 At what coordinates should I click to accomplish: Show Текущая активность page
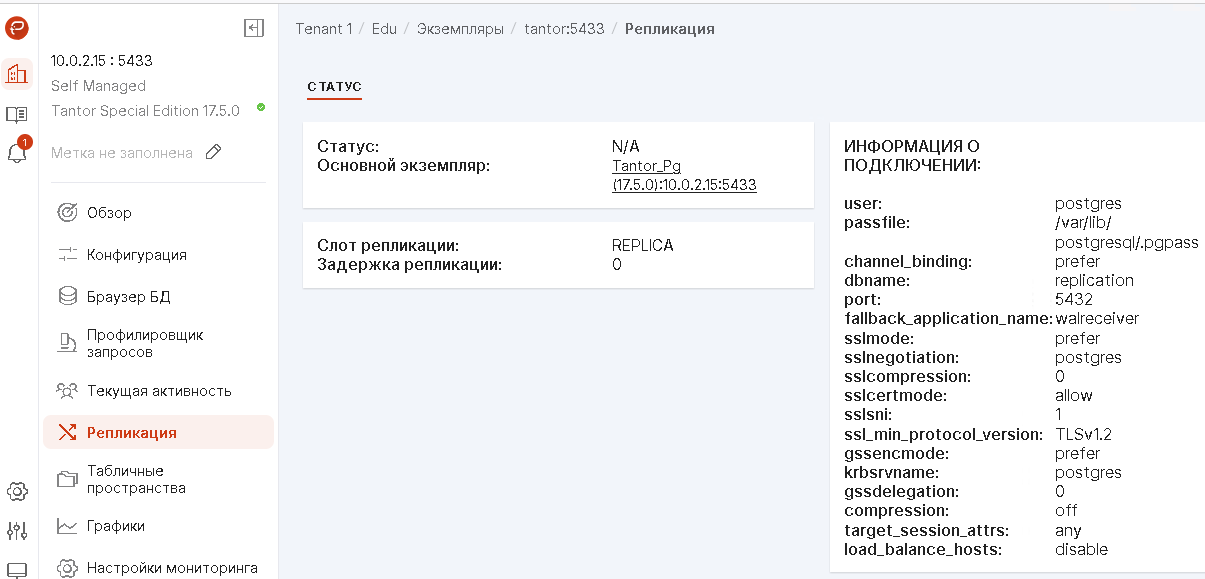159,391
